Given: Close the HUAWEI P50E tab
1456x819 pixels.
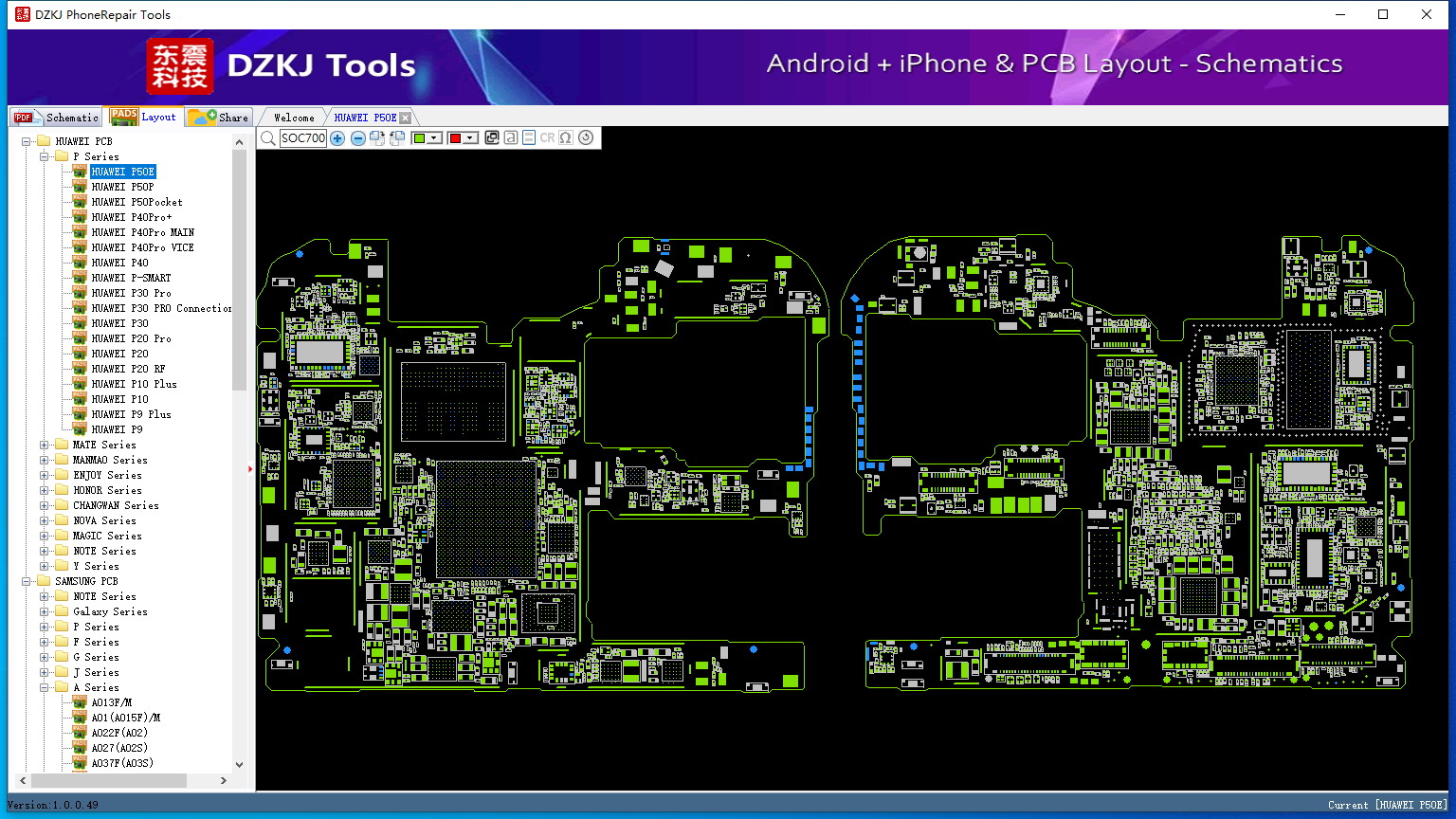Looking at the screenshot, I should point(406,118).
